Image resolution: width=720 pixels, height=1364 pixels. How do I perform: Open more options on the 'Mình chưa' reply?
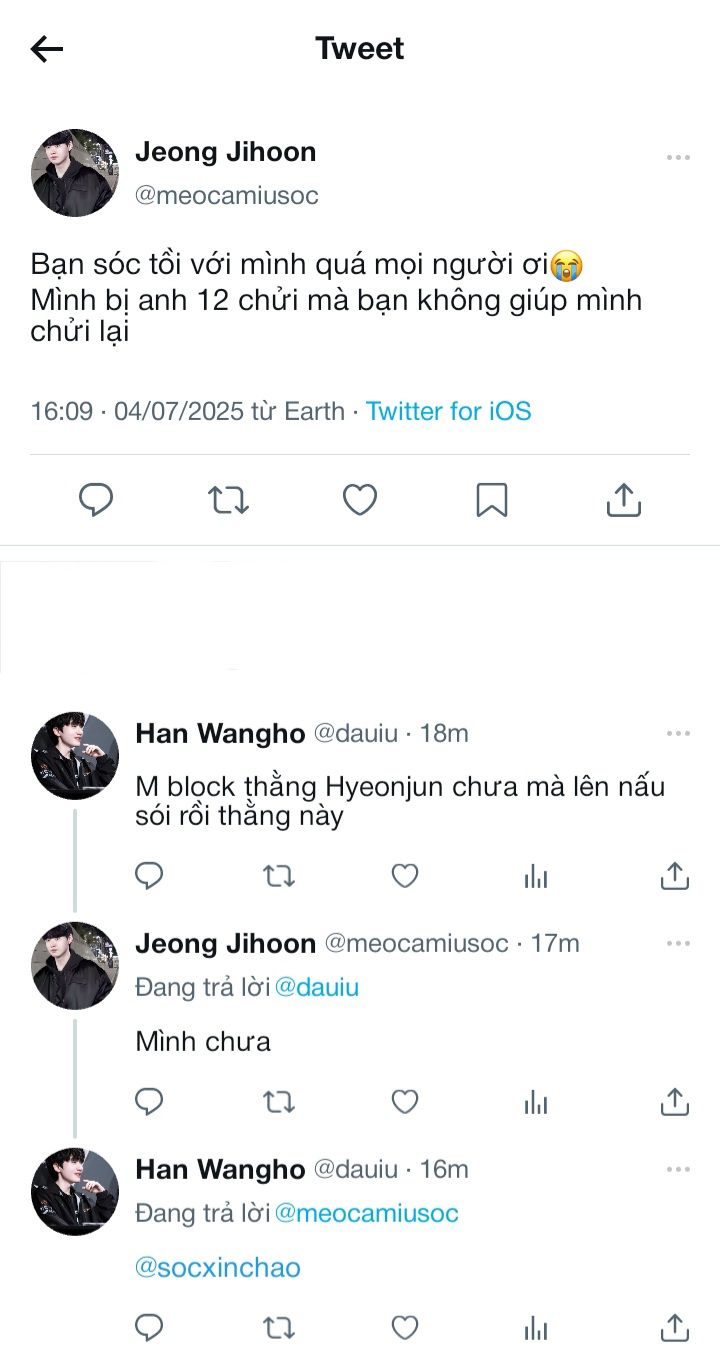(x=678, y=944)
